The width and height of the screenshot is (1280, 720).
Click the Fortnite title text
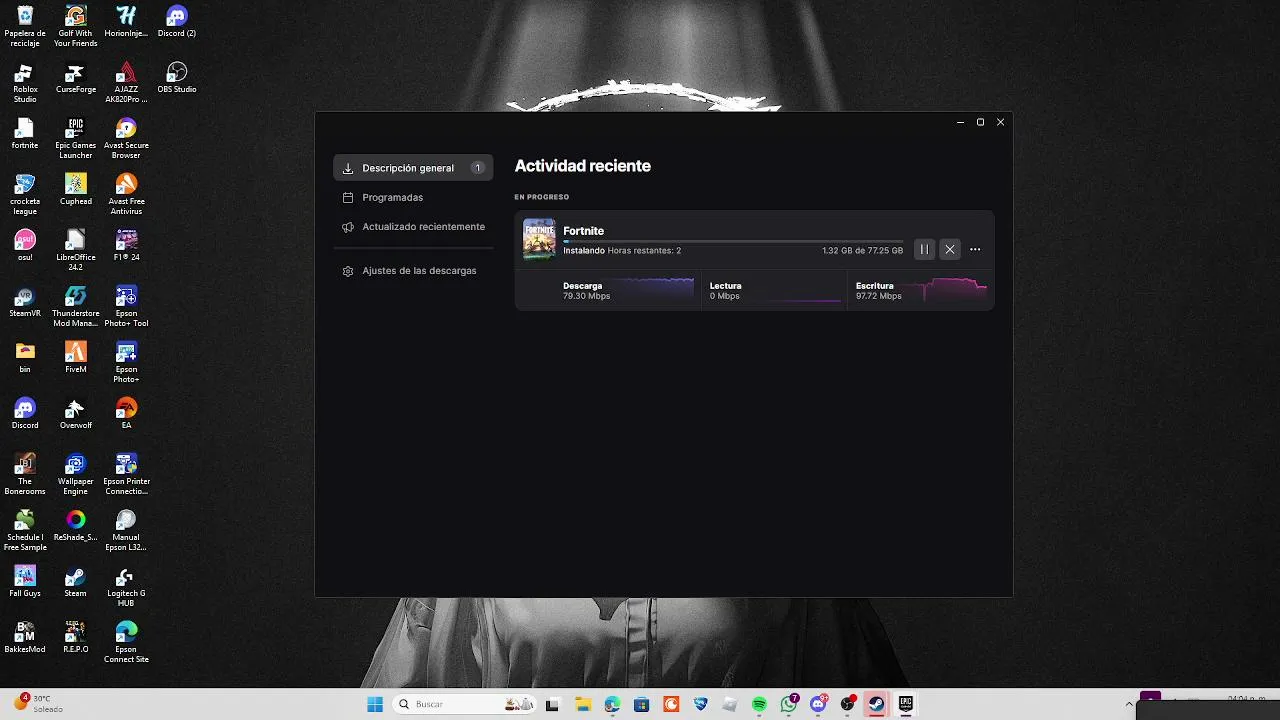(x=584, y=231)
